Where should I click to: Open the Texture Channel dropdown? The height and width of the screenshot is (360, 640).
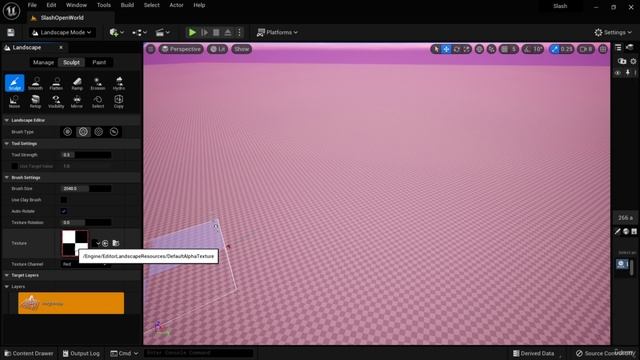(86, 264)
